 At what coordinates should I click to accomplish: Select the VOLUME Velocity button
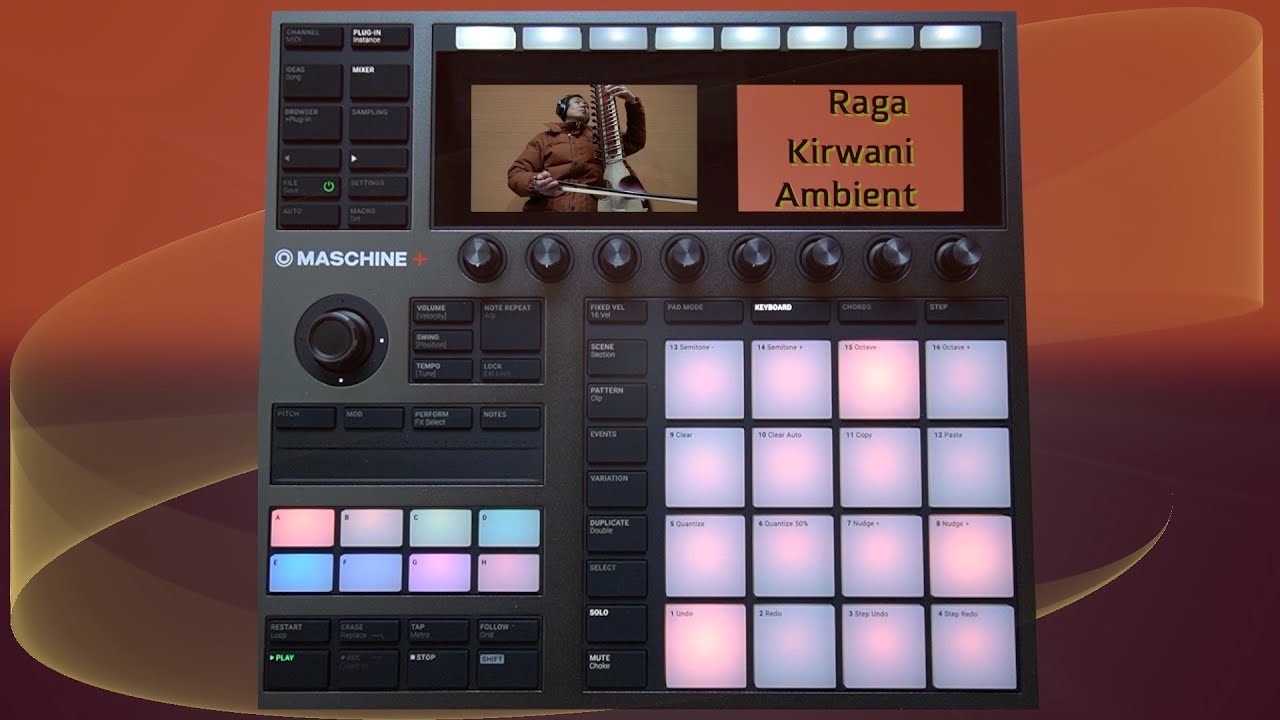click(442, 312)
